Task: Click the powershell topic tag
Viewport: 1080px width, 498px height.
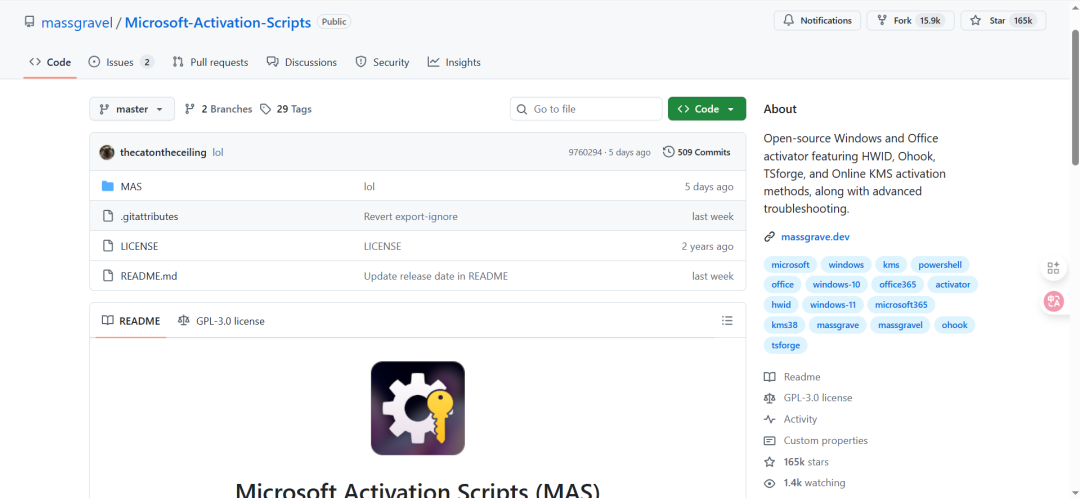Action: coord(940,264)
